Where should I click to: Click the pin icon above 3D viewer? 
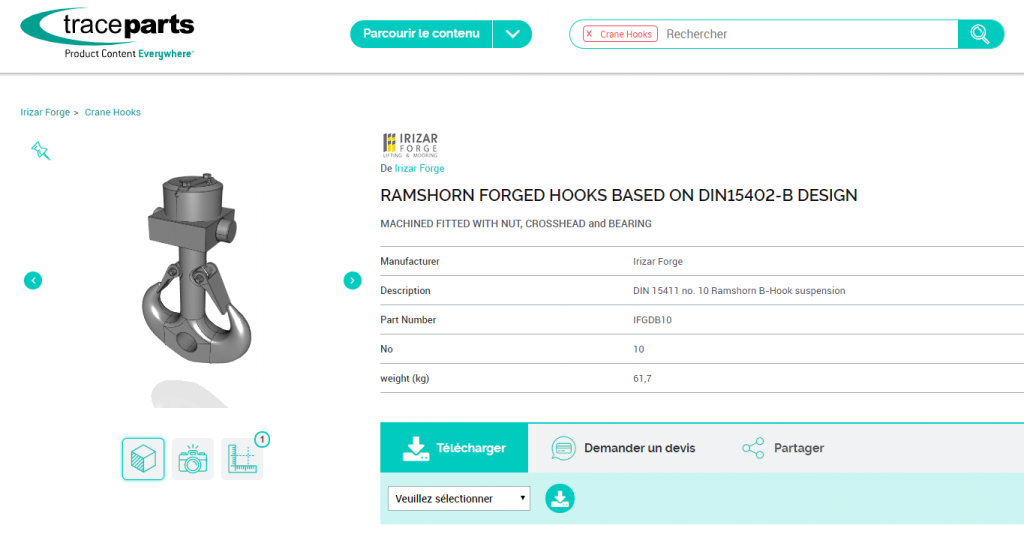40,151
